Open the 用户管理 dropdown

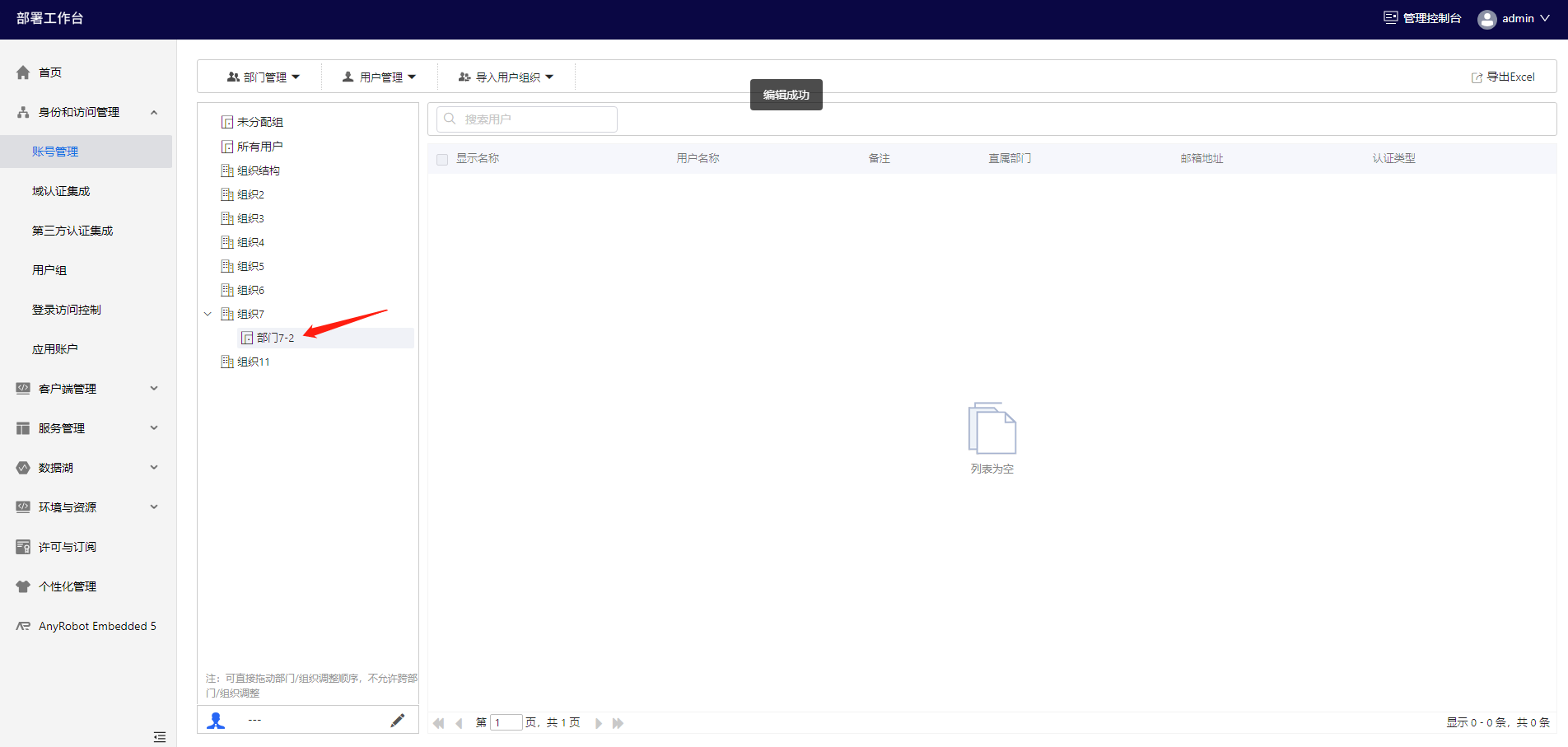pos(380,77)
